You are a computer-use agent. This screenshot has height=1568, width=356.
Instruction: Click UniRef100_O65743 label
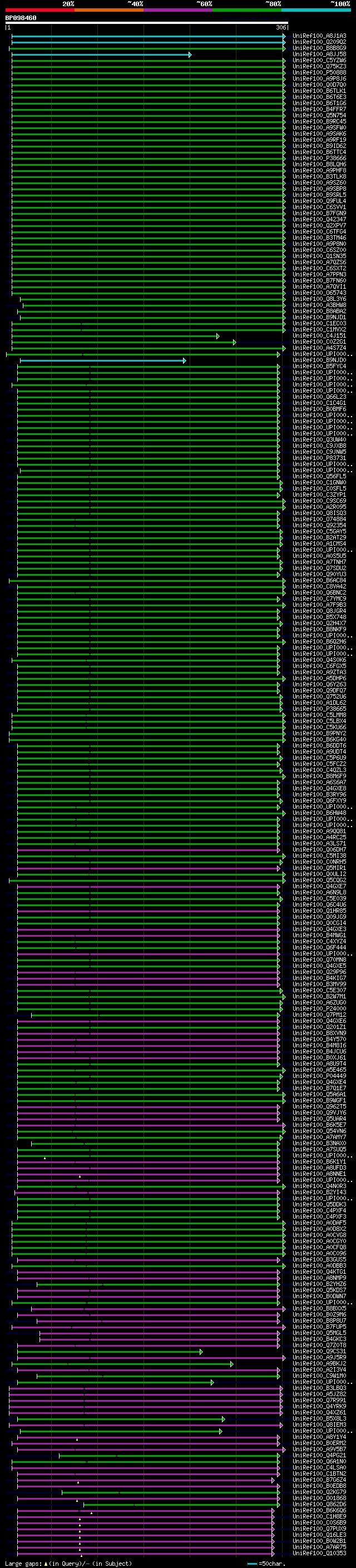319,293
